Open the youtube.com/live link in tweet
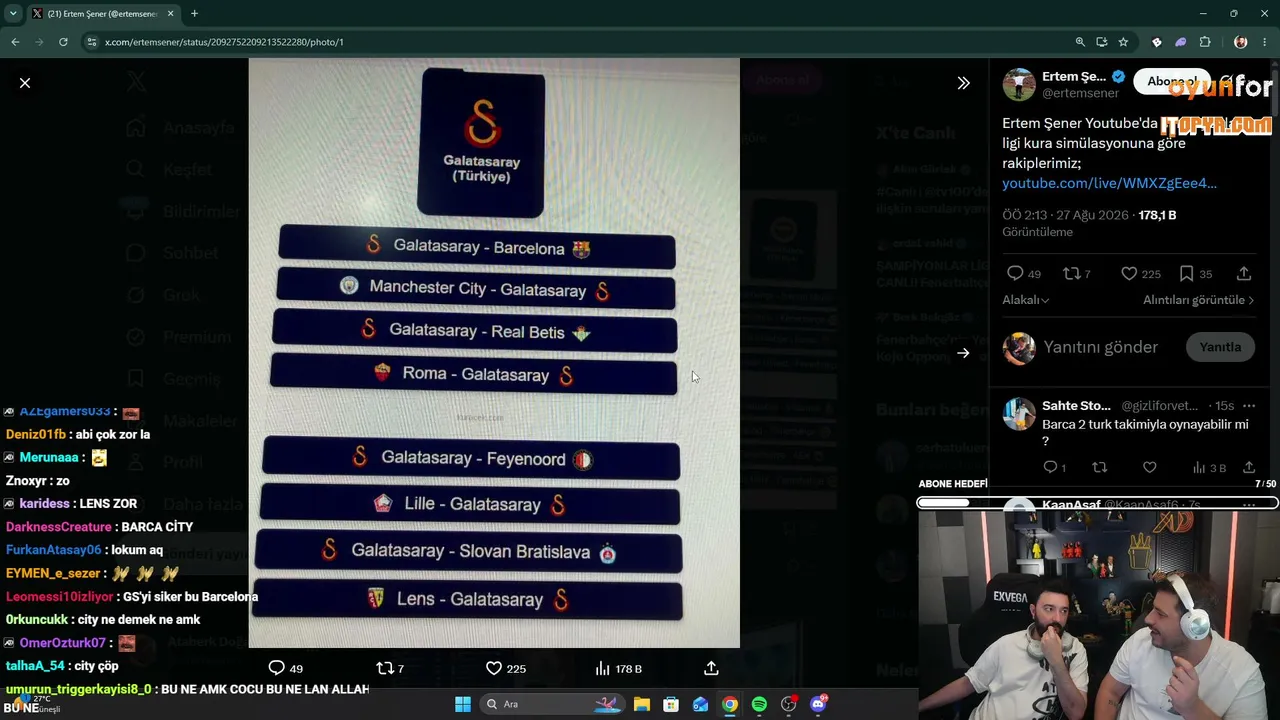 [1109, 183]
